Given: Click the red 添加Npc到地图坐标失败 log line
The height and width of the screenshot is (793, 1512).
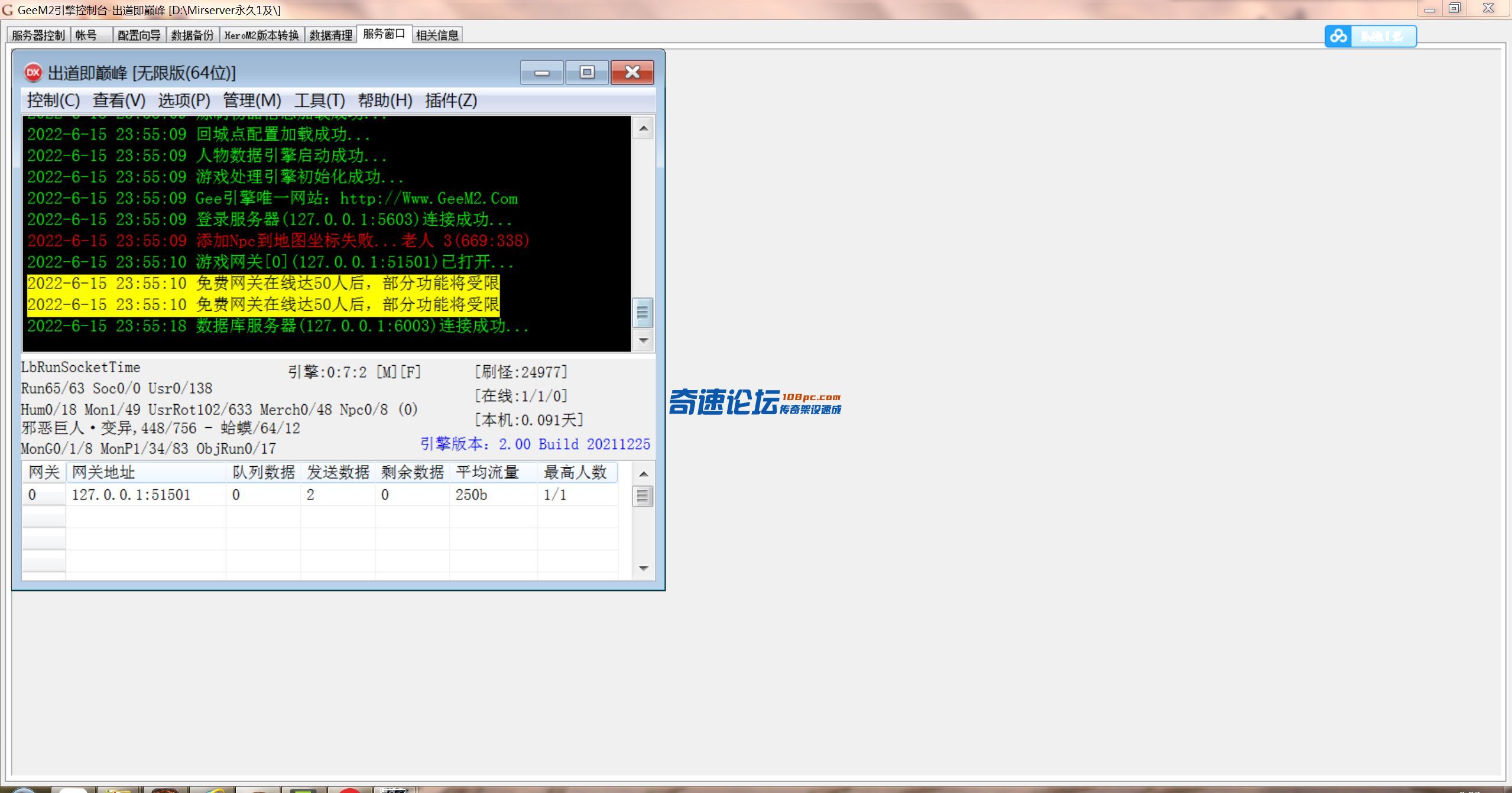Looking at the screenshot, I should 278,240.
